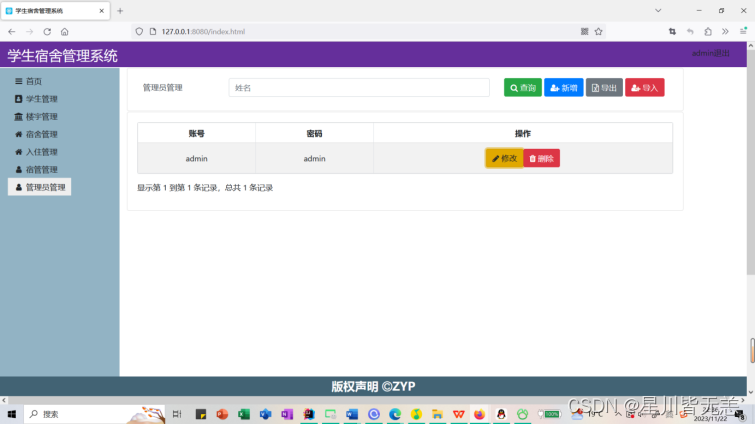Open 宿舍管理 in the sidebar

tap(37, 134)
